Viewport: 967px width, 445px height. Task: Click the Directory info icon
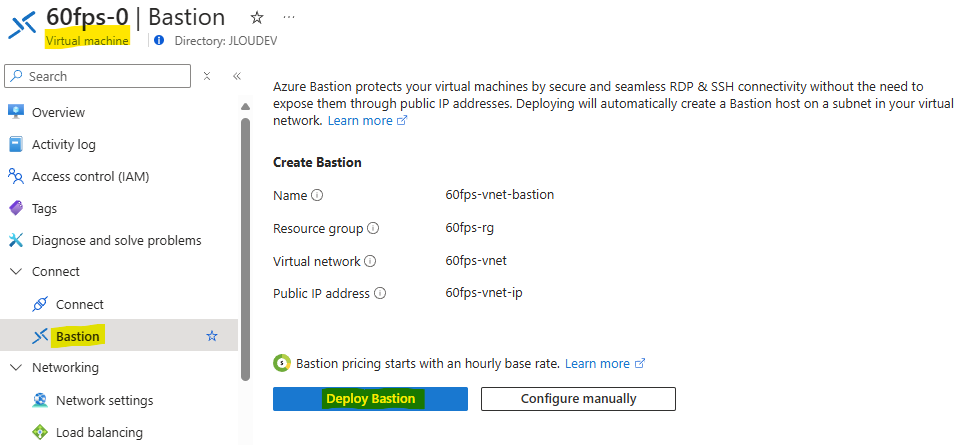(x=159, y=41)
